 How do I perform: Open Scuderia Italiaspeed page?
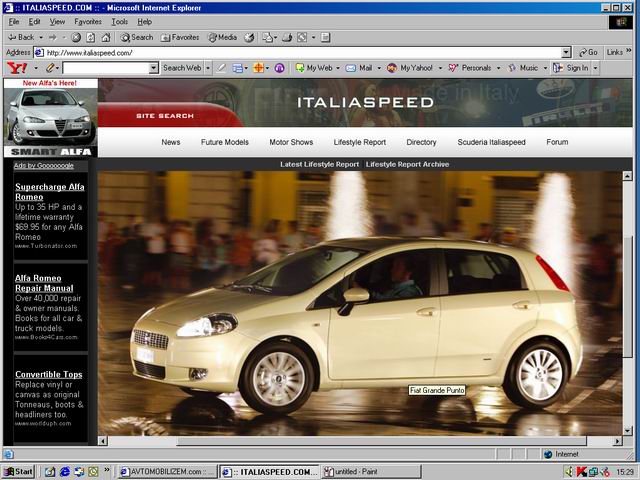(x=491, y=142)
